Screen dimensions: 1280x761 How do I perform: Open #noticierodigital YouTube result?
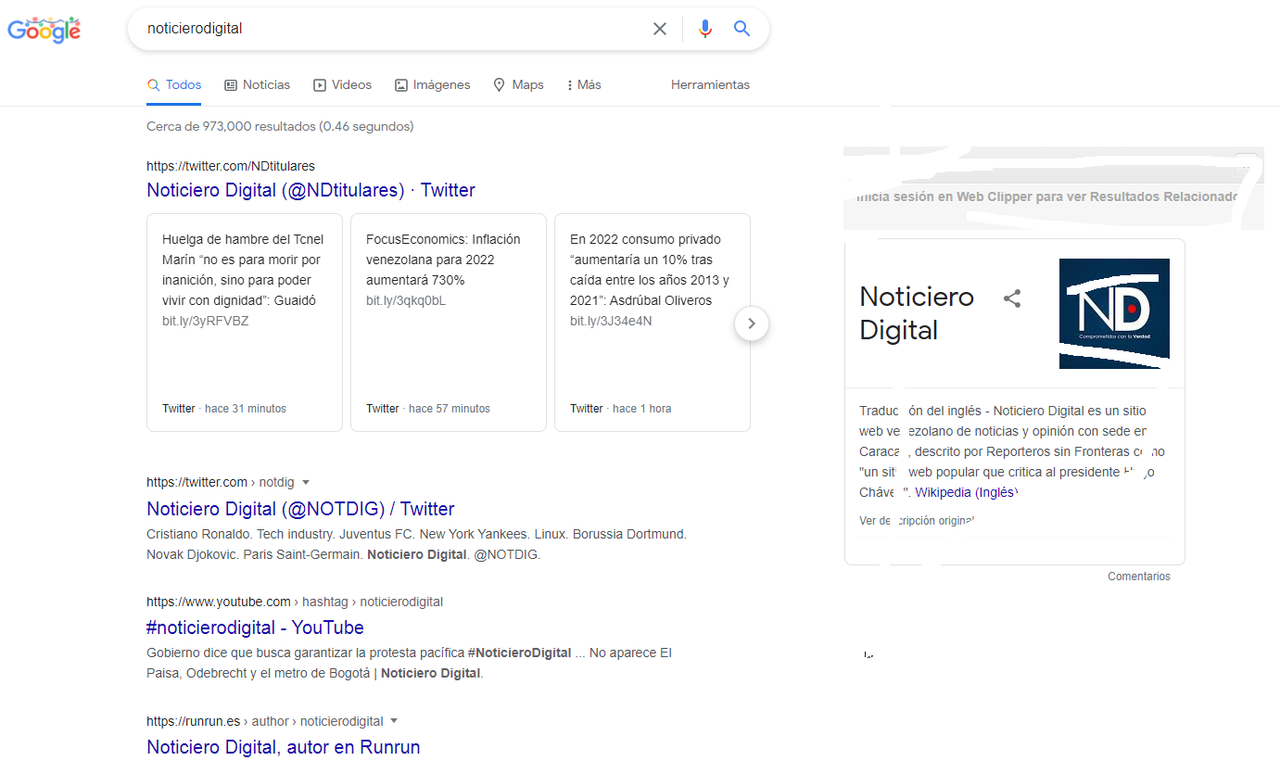(x=255, y=628)
